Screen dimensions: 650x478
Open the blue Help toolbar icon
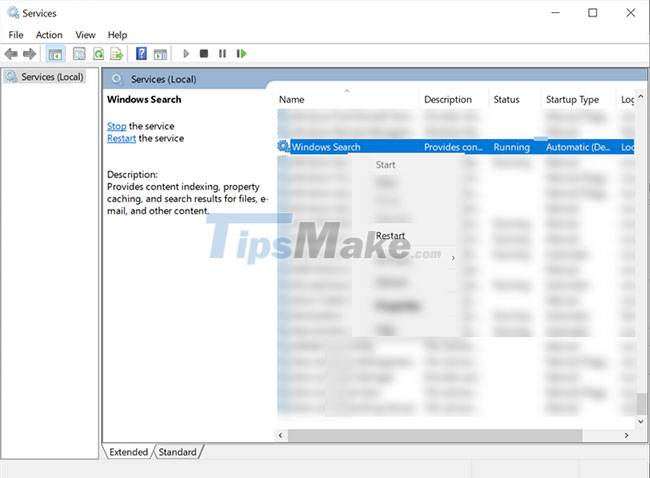pos(141,53)
